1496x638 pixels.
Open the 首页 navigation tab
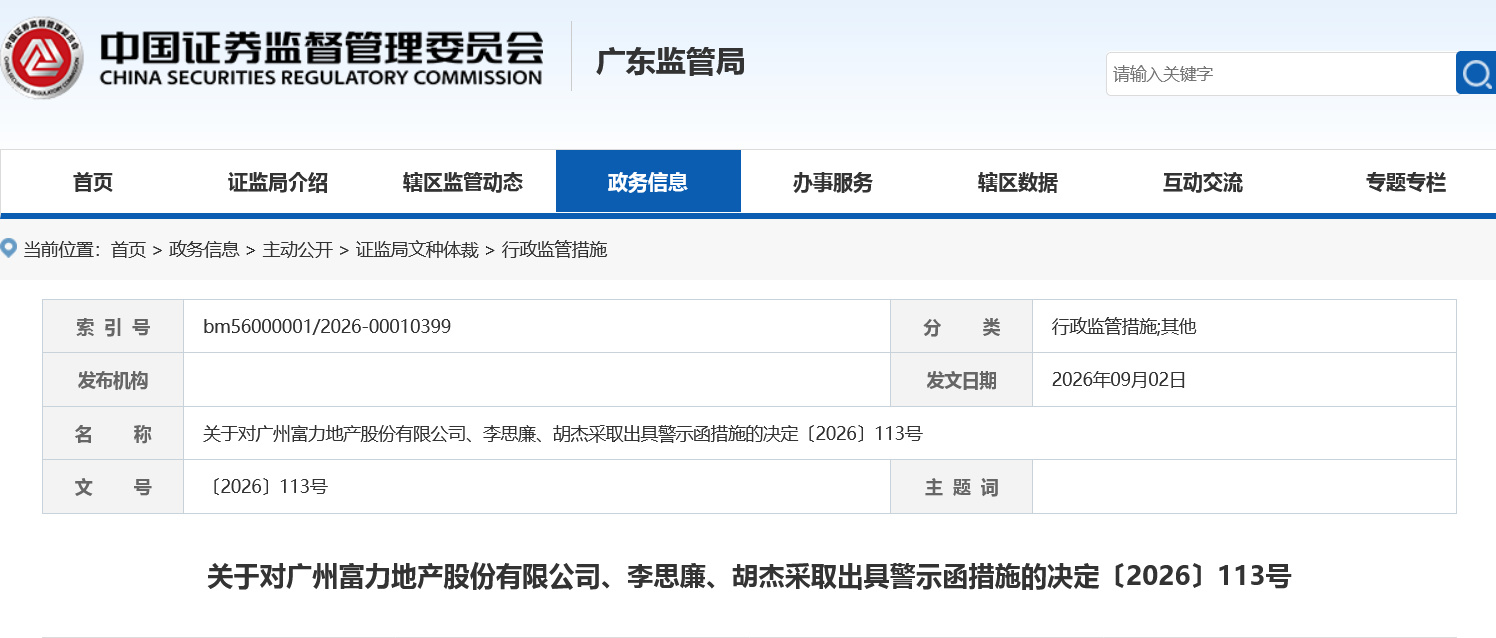pyautogui.click(x=93, y=182)
